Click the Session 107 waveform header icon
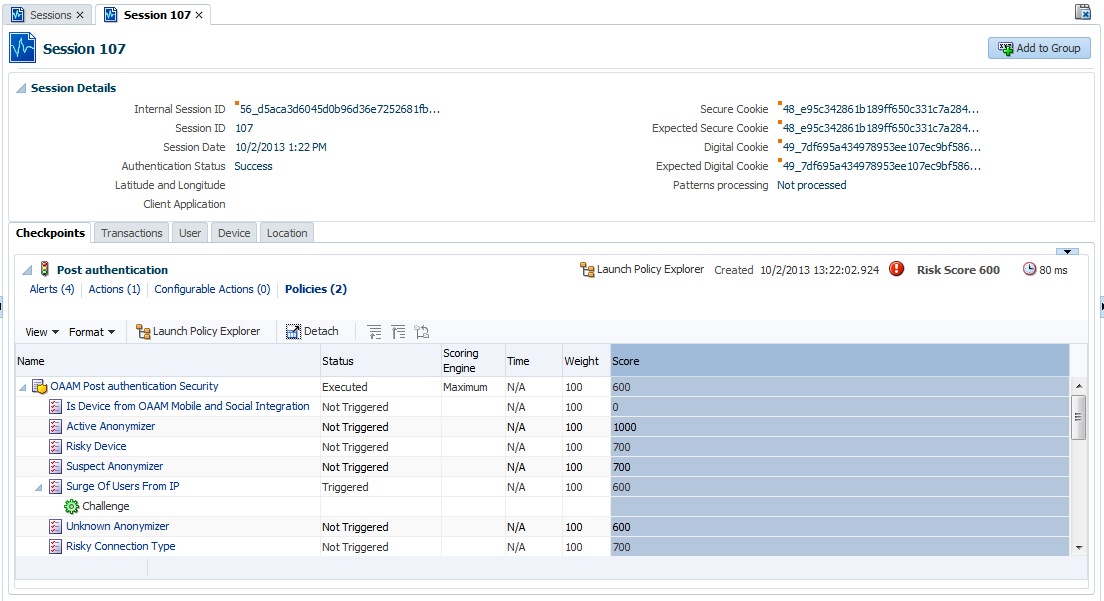Viewport: 1104px width, 601px height. (23, 48)
